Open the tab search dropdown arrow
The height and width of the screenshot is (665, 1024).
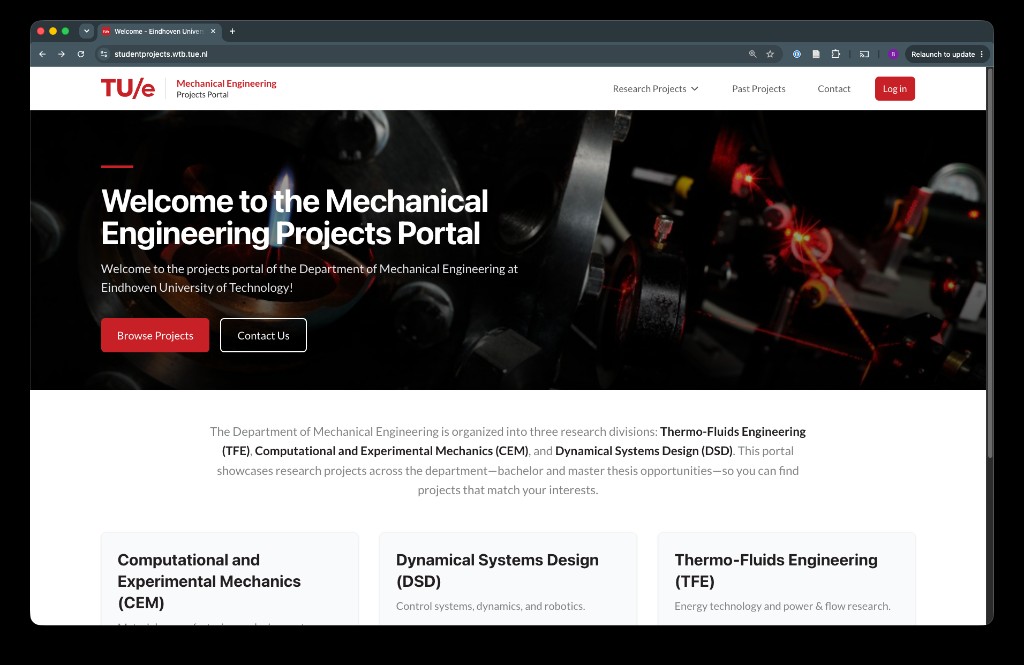86,31
